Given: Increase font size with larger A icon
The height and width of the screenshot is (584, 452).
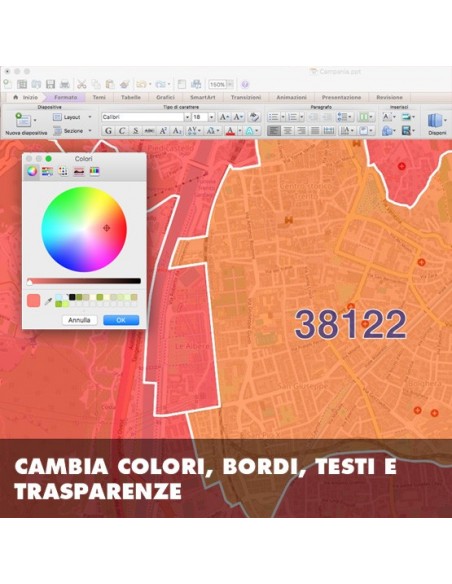Looking at the screenshot, I should pyautogui.click(x=224, y=117).
